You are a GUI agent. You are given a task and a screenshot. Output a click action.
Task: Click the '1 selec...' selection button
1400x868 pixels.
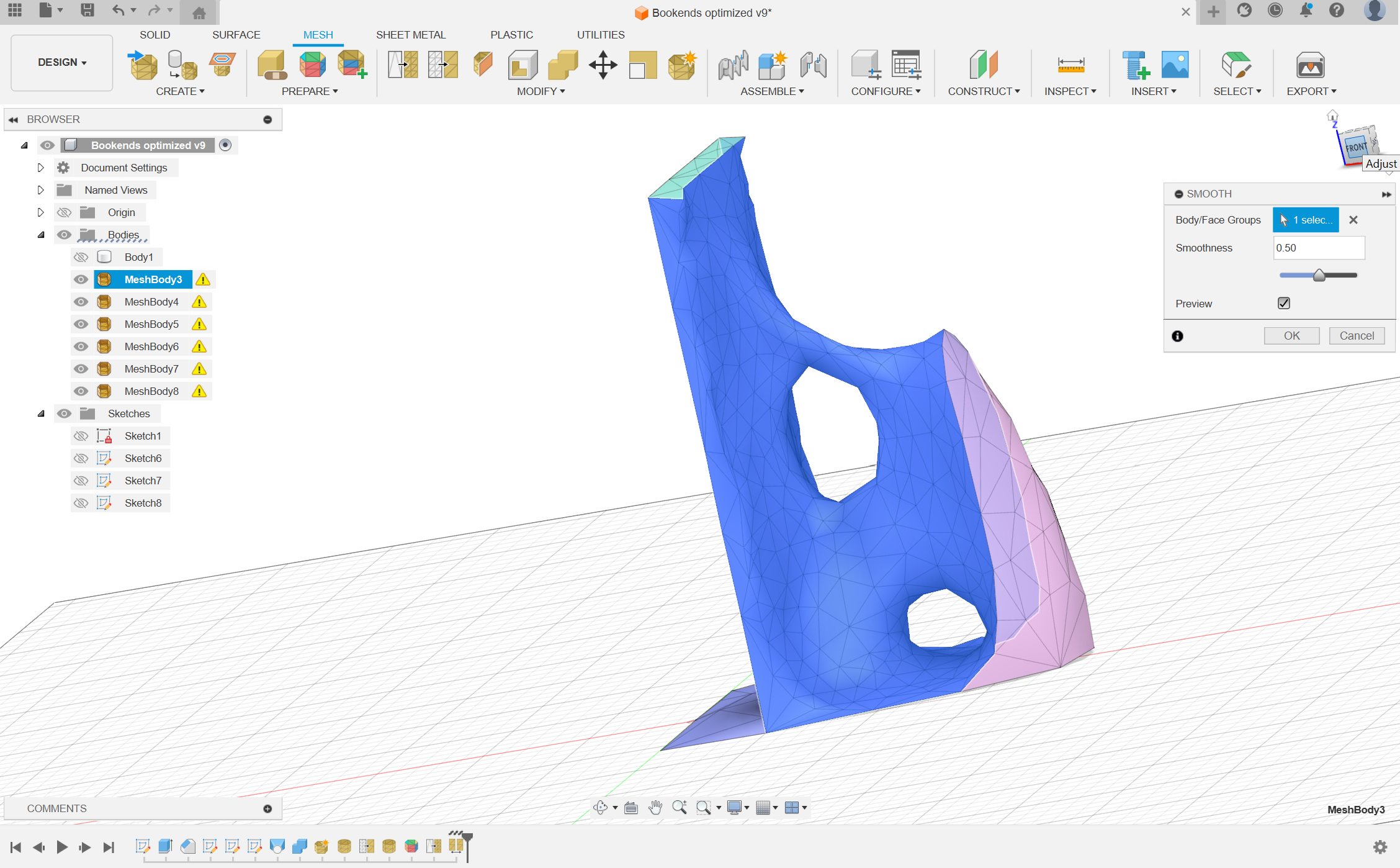1306,220
